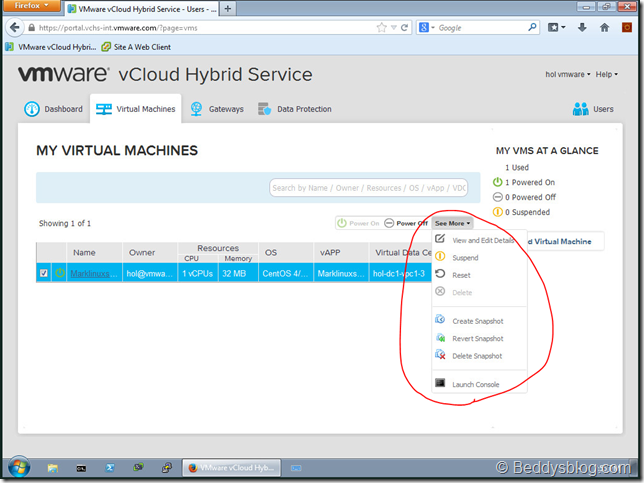Select Revert Snapshot menu entry
The image size is (644, 483).
478,338
